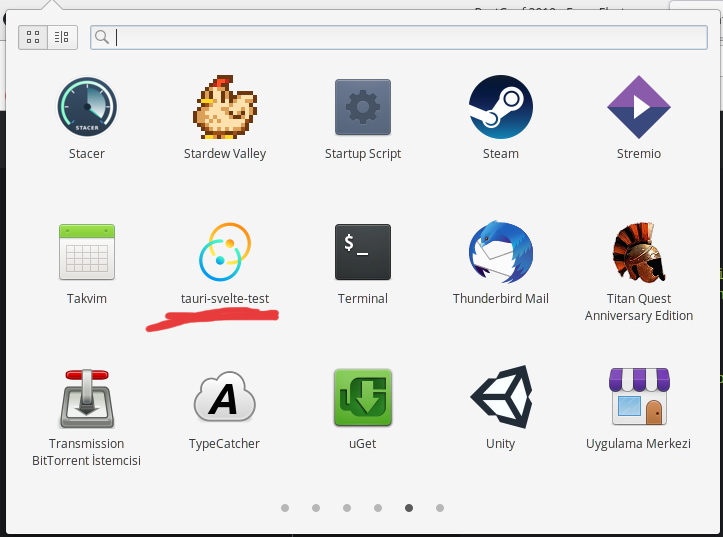Go to first page dot
Screen dimensions: 723x537
tap(285, 507)
